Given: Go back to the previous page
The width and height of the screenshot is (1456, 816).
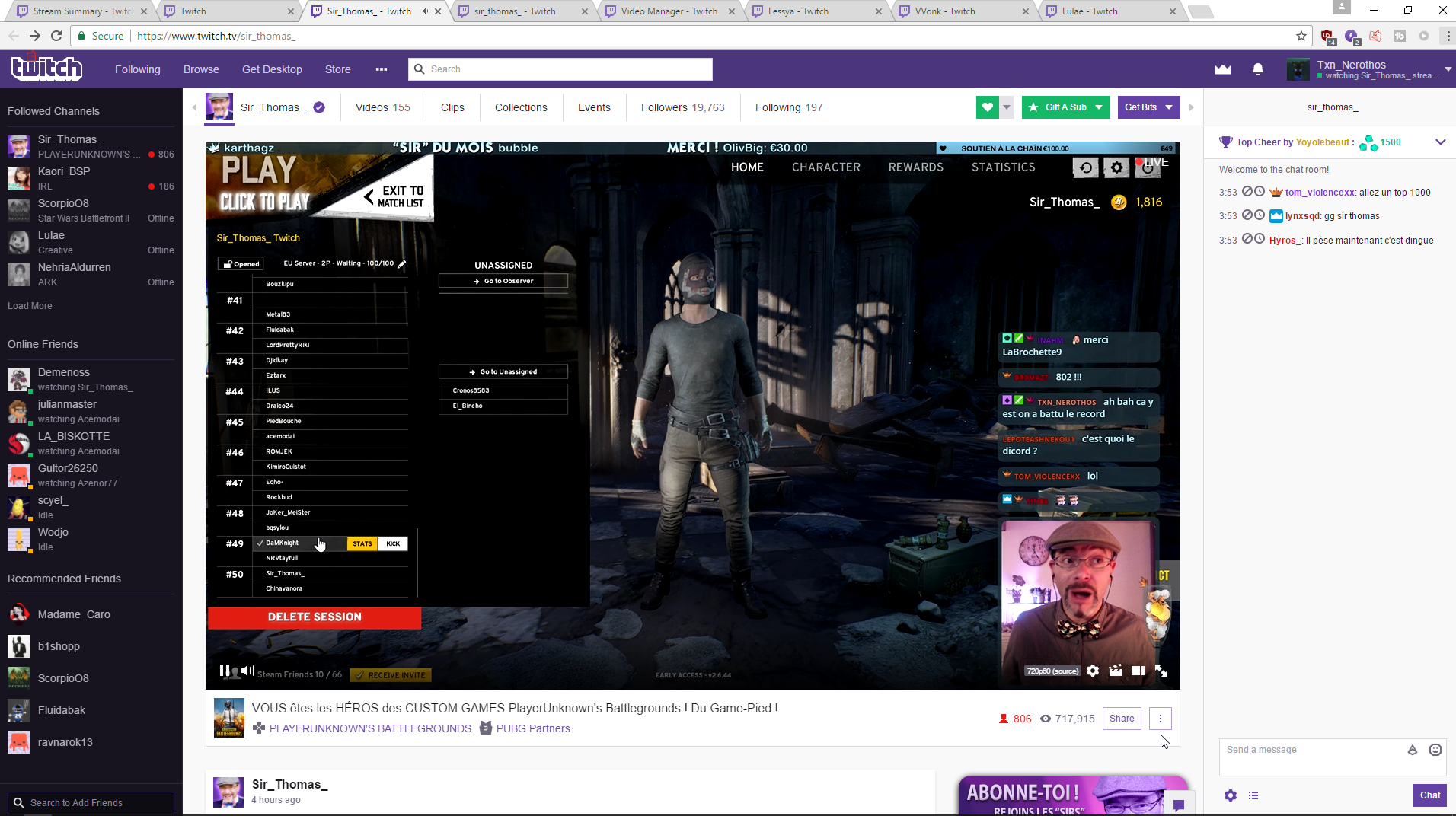Looking at the screenshot, I should (14, 36).
